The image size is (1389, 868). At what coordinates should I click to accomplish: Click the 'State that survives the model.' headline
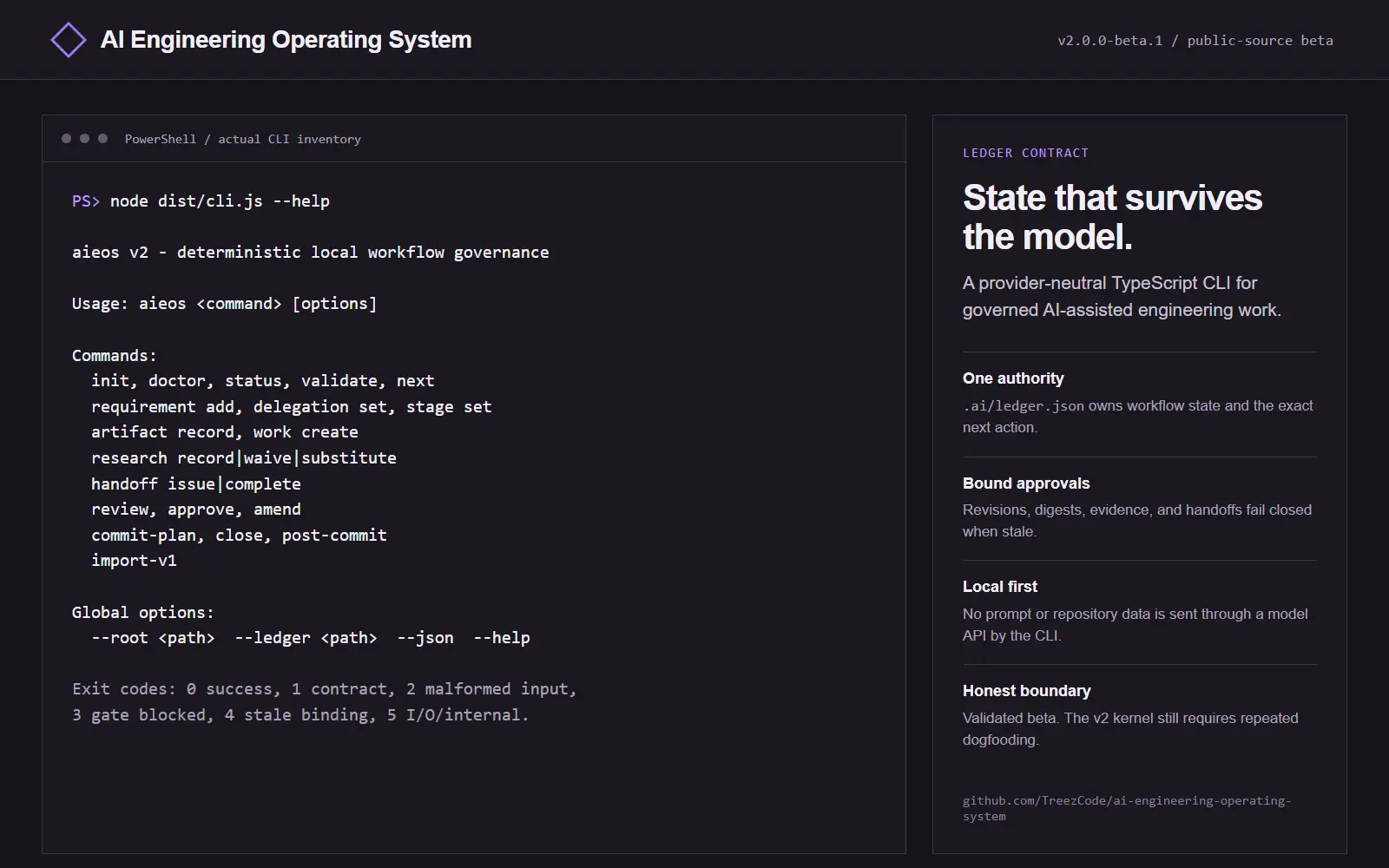1112,217
